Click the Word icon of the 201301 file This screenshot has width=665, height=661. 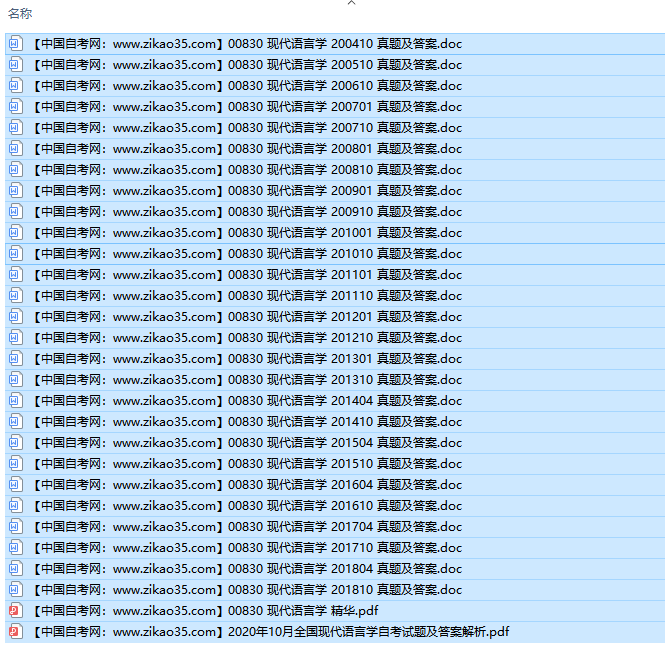pos(16,359)
